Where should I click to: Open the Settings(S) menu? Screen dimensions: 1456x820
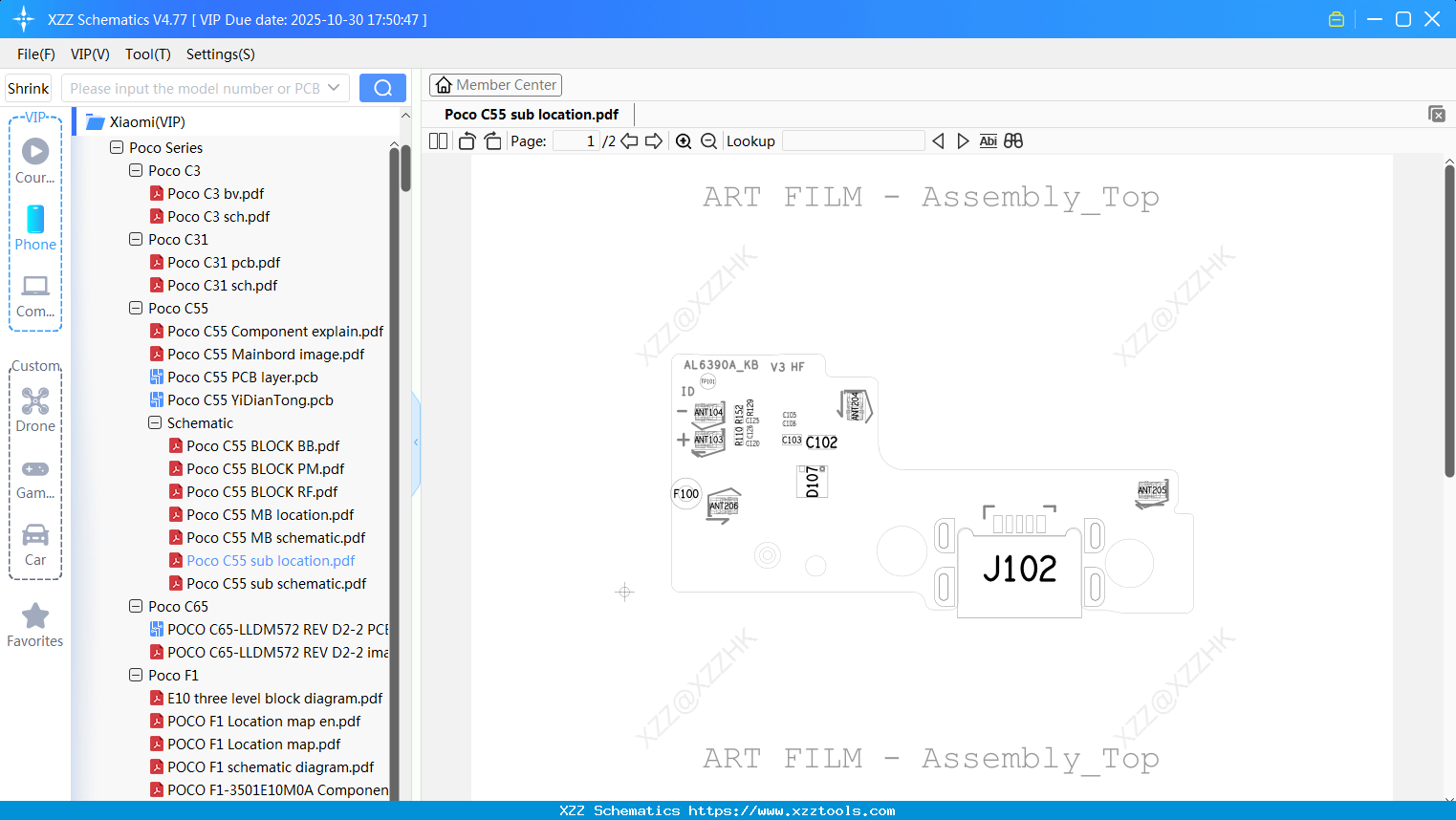(220, 54)
